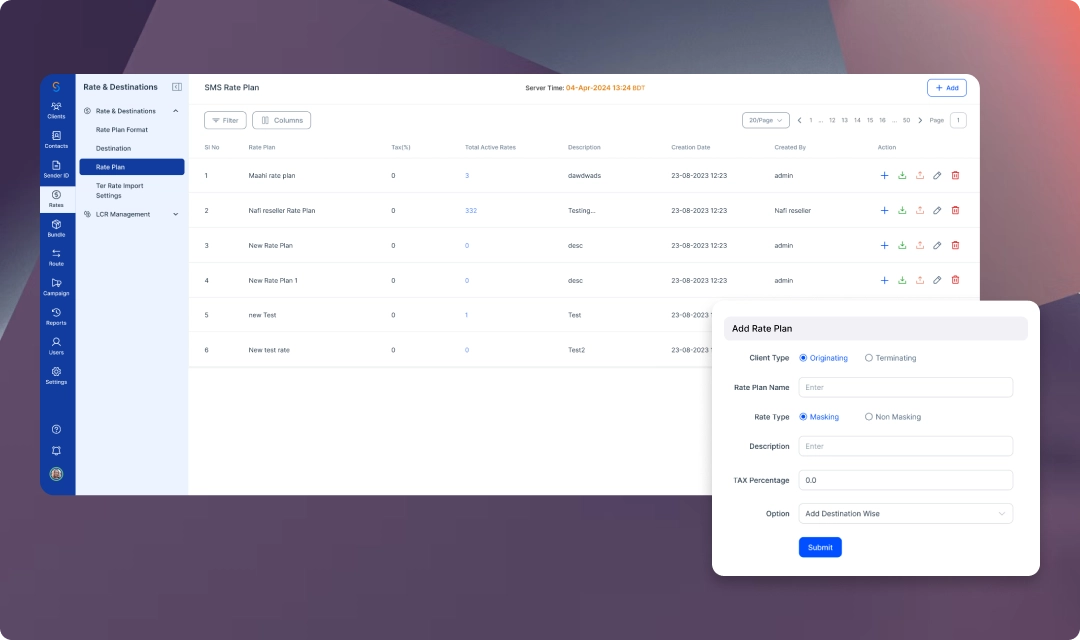Open the 20/Page page size dropdown
1080x640 pixels.
coord(765,120)
